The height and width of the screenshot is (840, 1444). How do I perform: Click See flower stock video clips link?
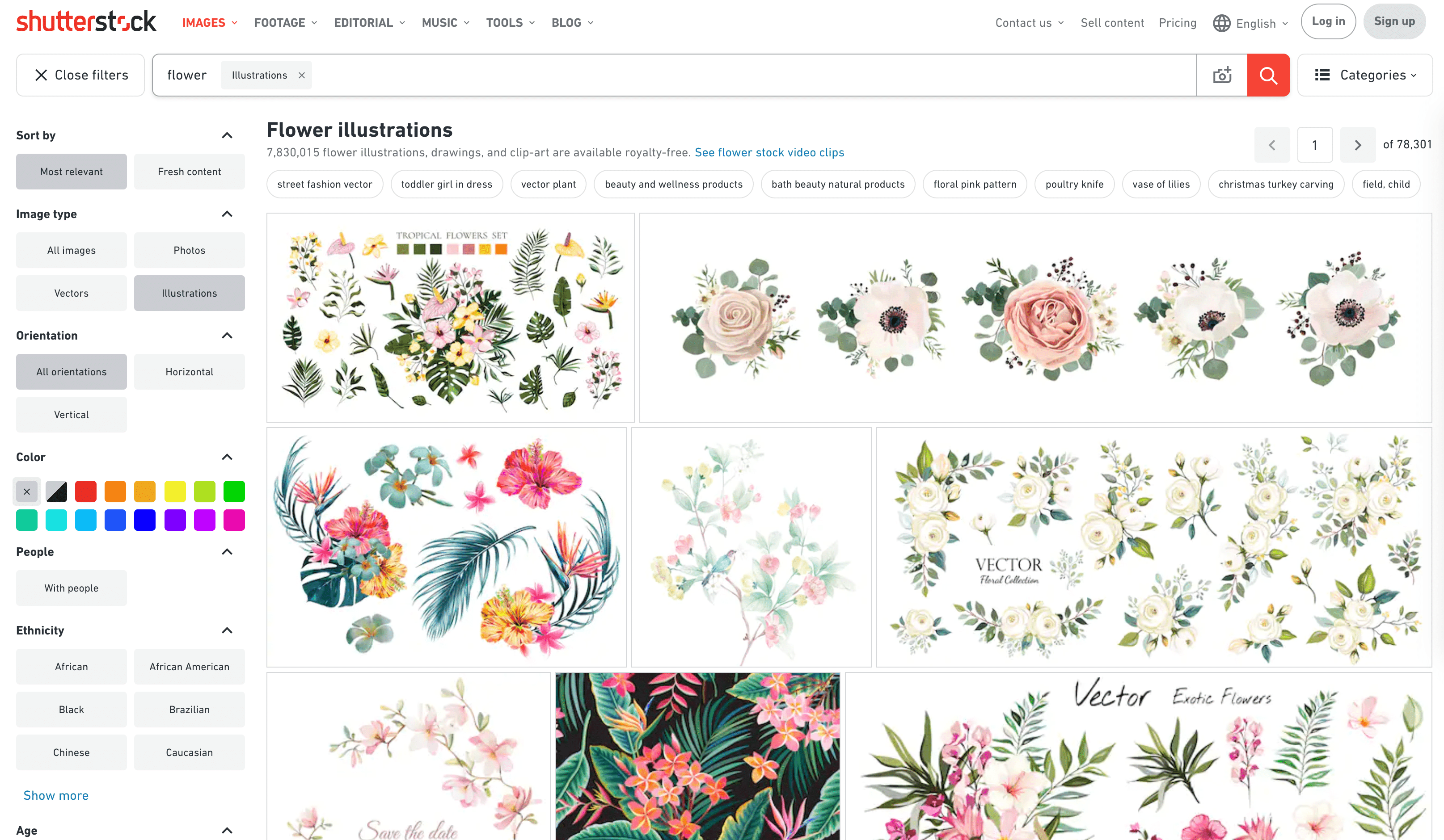tap(769, 152)
